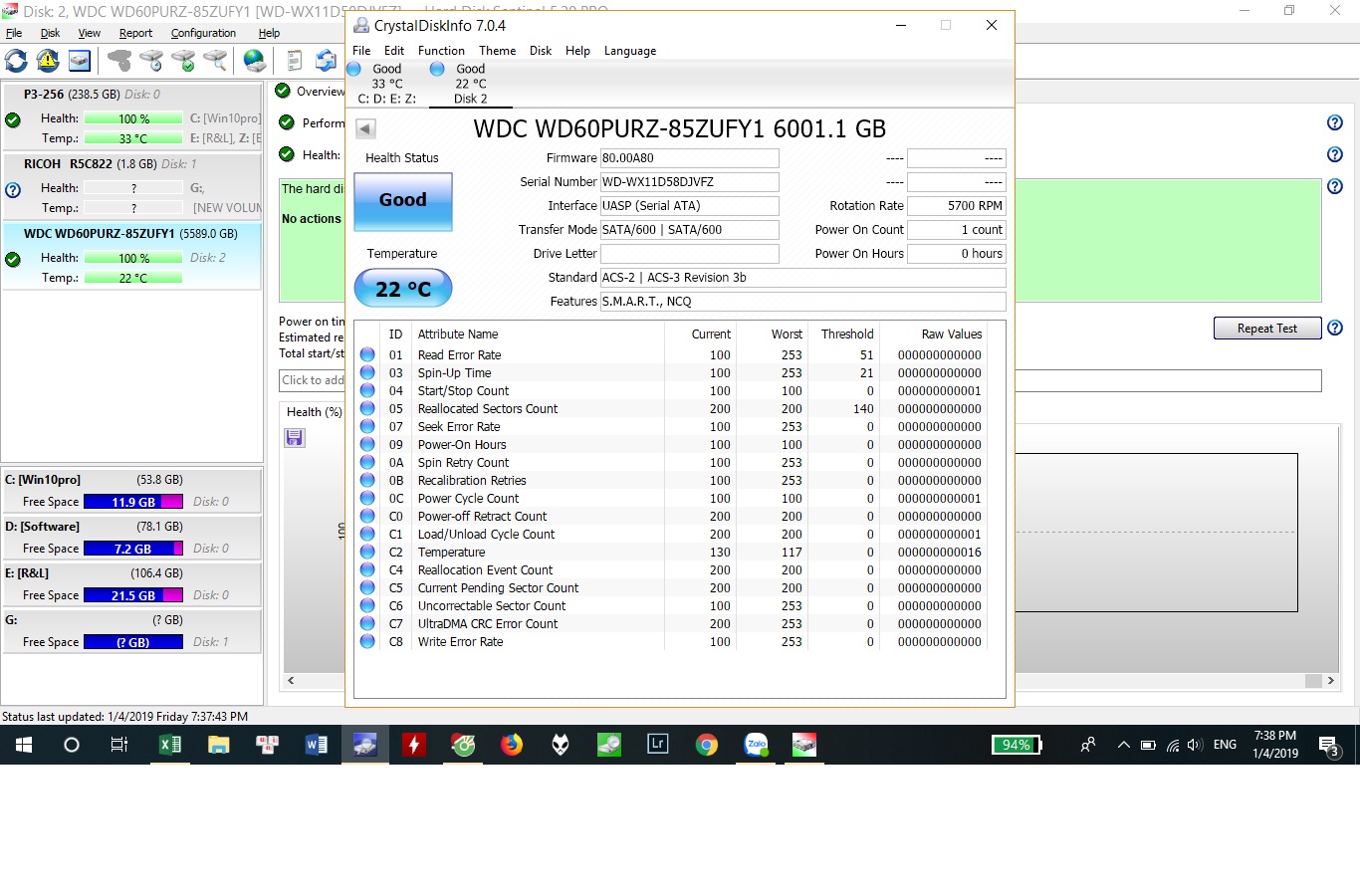Click the Raw Values column header
The height and width of the screenshot is (896, 1360).
click(x=951, y=335)
